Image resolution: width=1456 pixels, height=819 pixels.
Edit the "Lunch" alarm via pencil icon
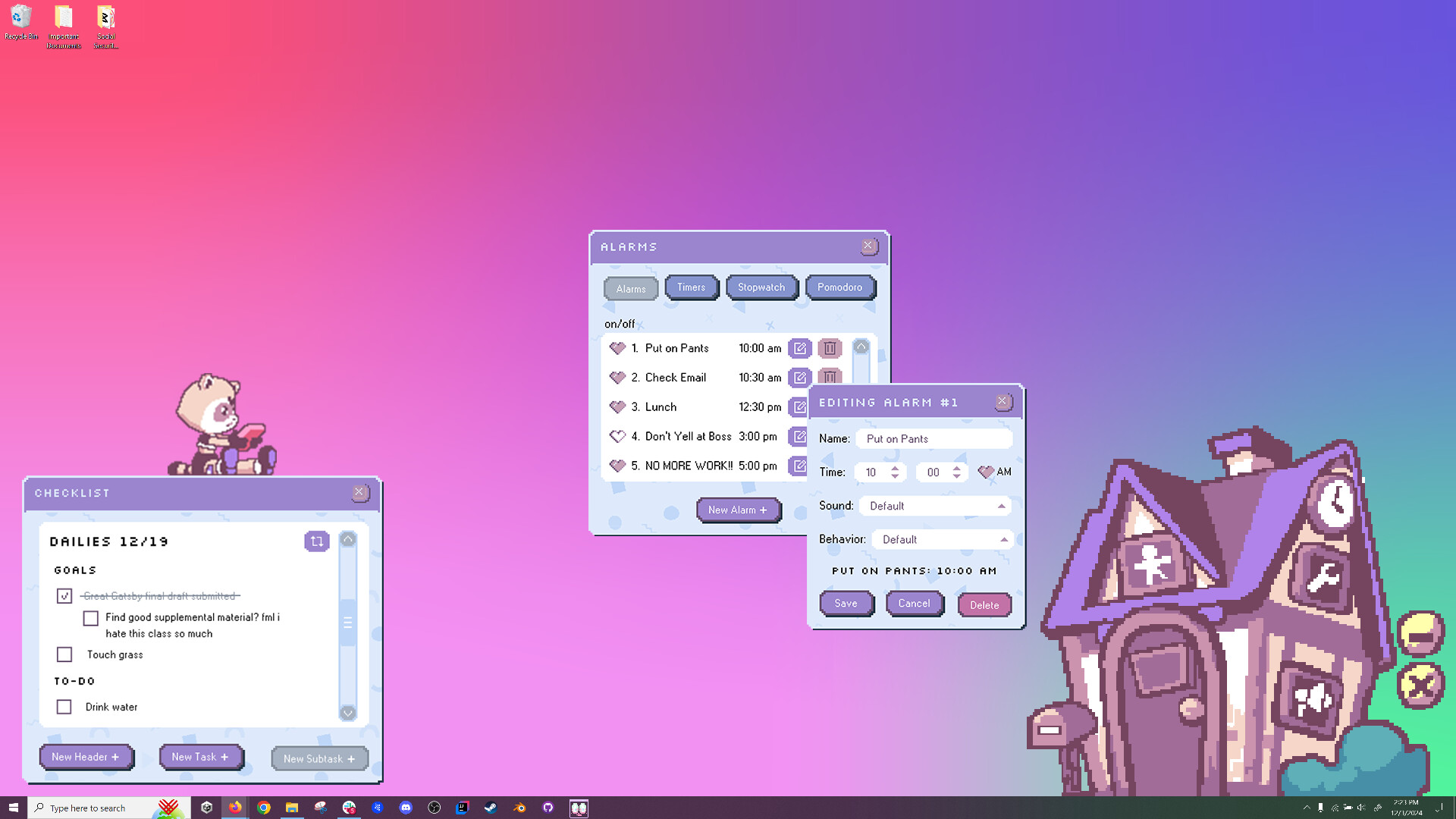799,407
